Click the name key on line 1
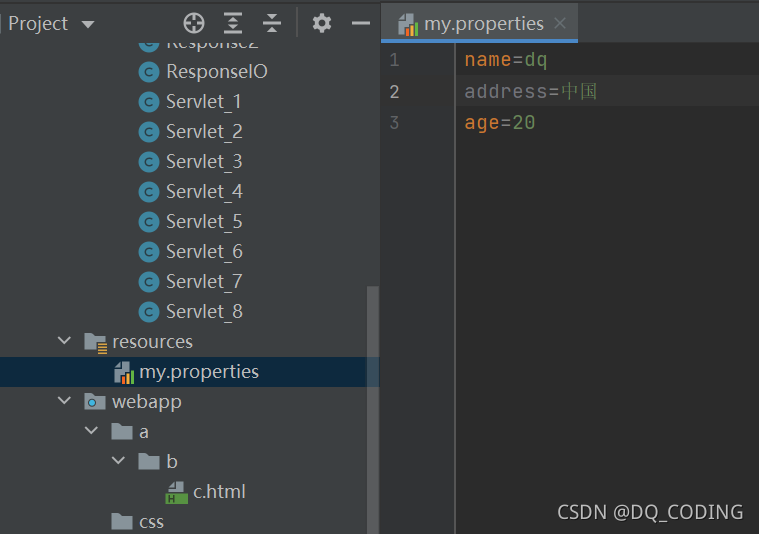 (x=488, y=60)
